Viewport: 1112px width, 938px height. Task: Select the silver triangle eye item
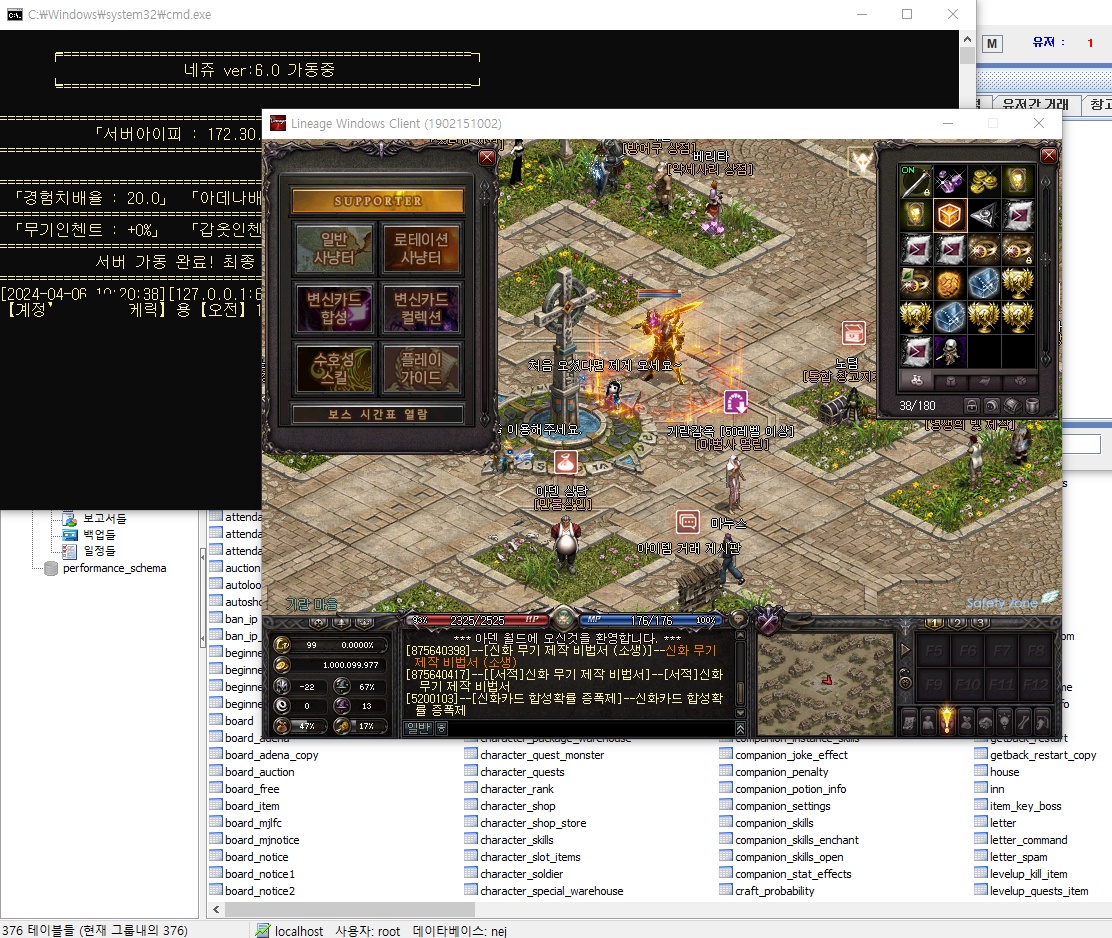[983, 215]
